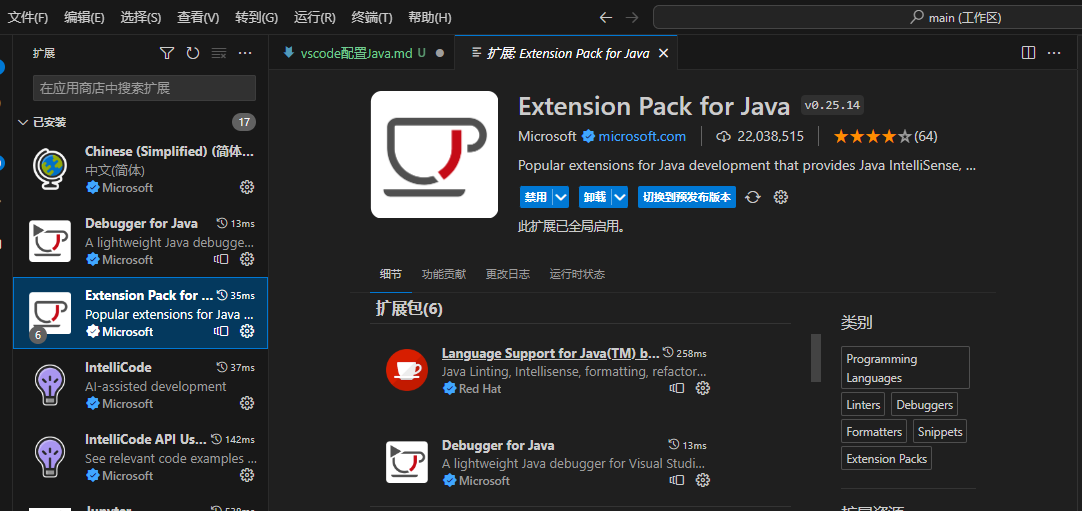This screenshot has height=511, width=1082.
Task: Go forward with the navigation arrow
Action: click(x=631, y=17)
